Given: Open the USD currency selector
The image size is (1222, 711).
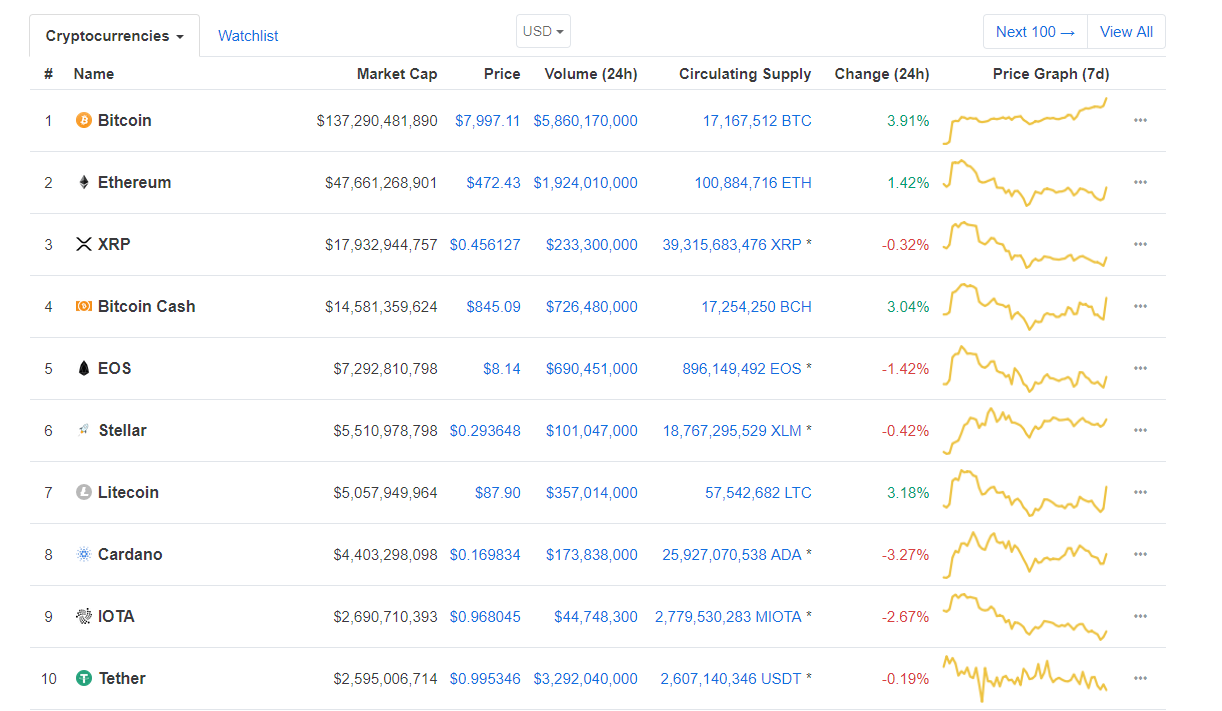Looking at the screenshot, I should tap(543, 31).
